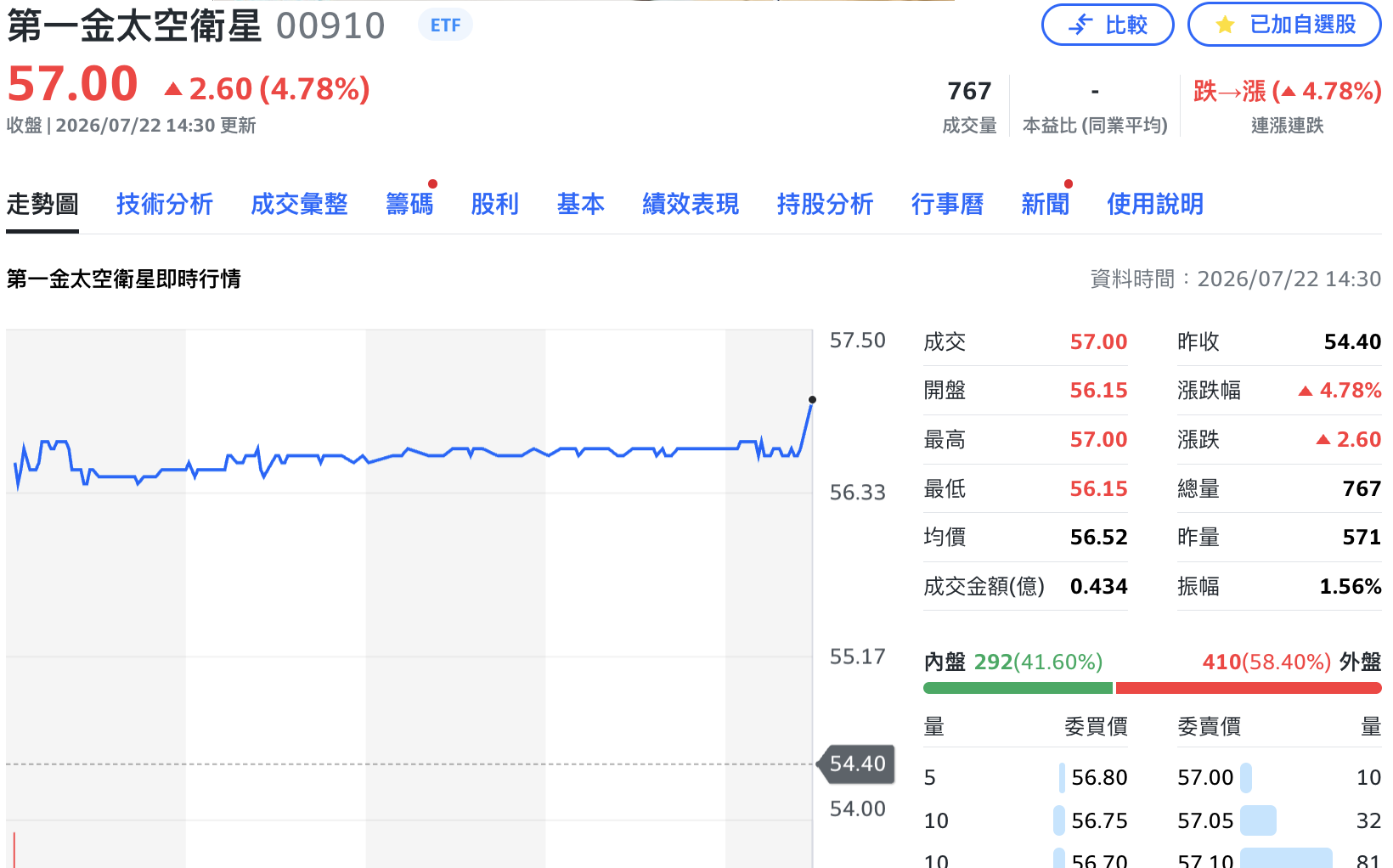Click the 昨量 value 571
This screenshot has width=1393, height=868.
(1362, 538)
